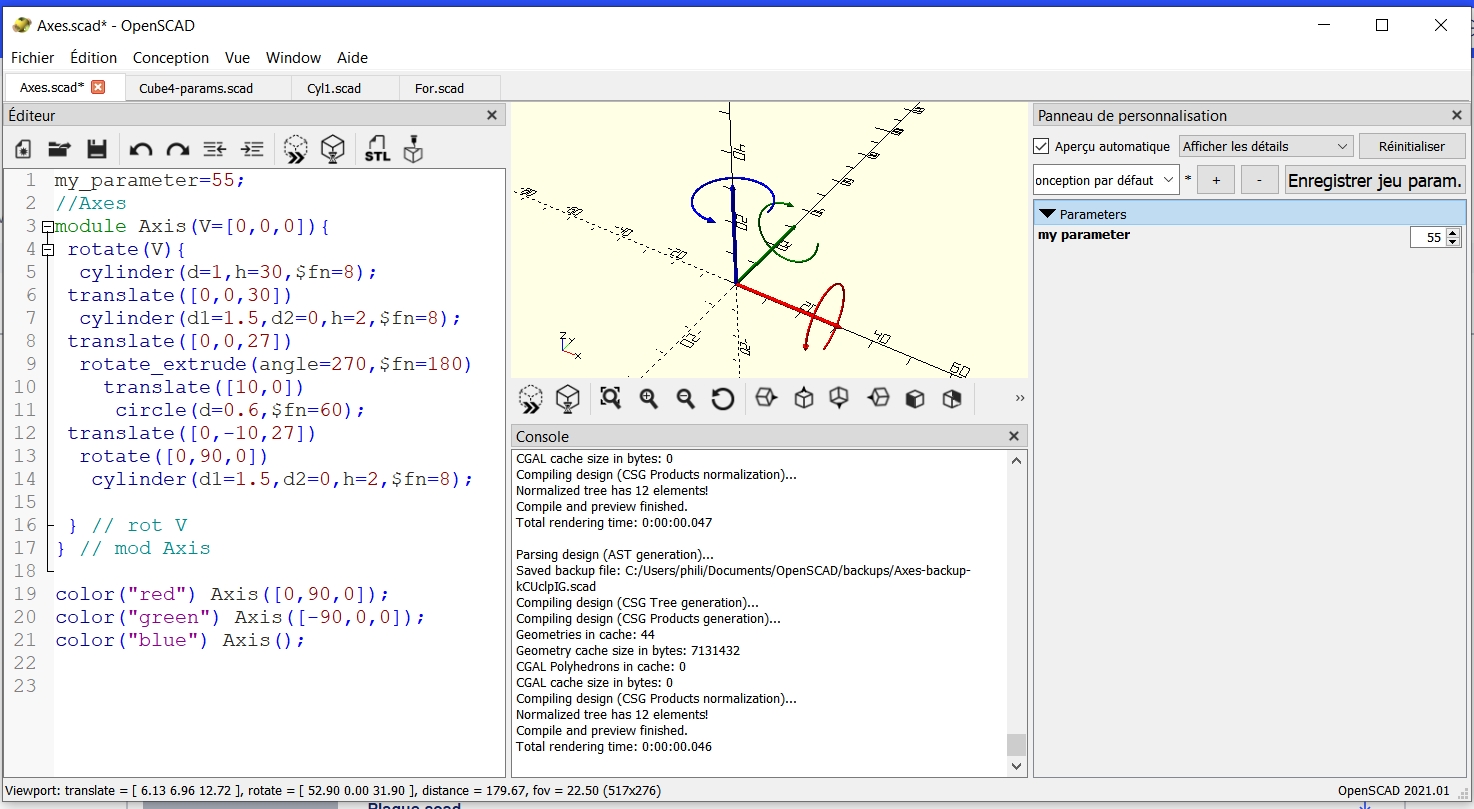Viewport: 1474px width, 809px height.
Task: Zoom out of the 3D view
Action: tap(685, 398)
